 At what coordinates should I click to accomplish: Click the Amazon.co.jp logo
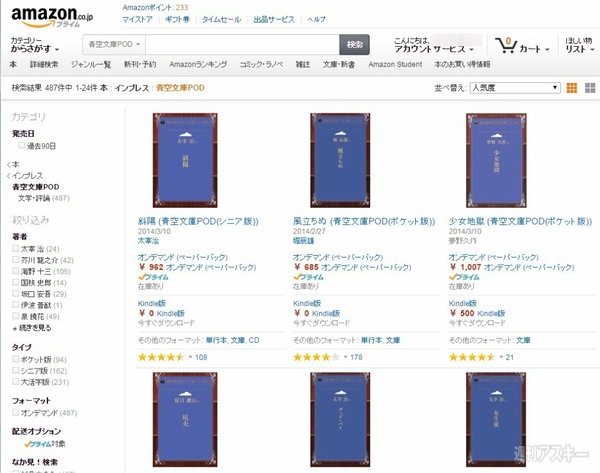coord(52,17)
